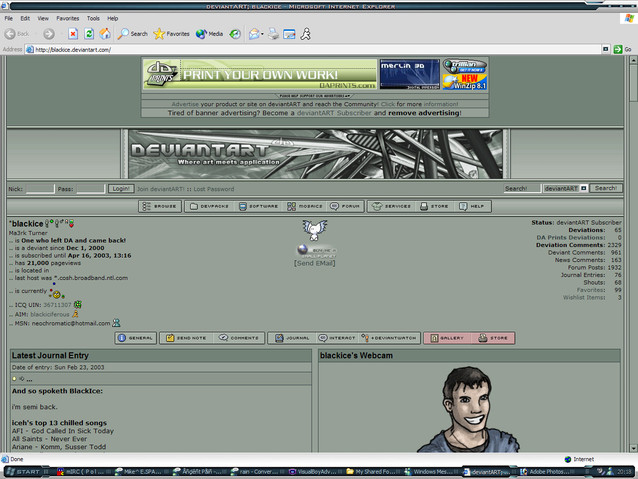Open the Merlin 3D ad banner
638x479 pixels.
[x=409, y=74]
